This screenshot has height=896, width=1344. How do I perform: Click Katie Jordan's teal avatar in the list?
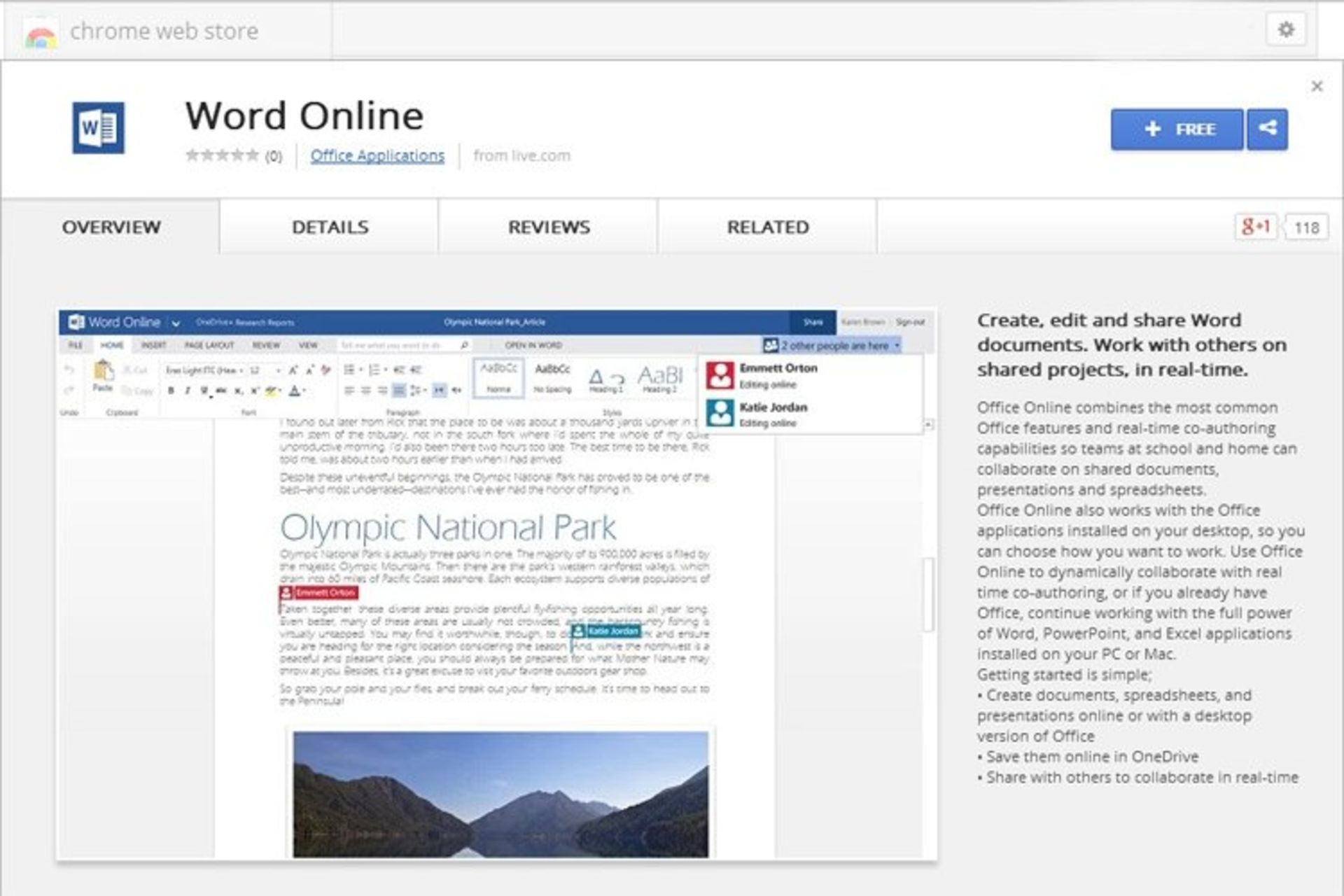point(720,413)
